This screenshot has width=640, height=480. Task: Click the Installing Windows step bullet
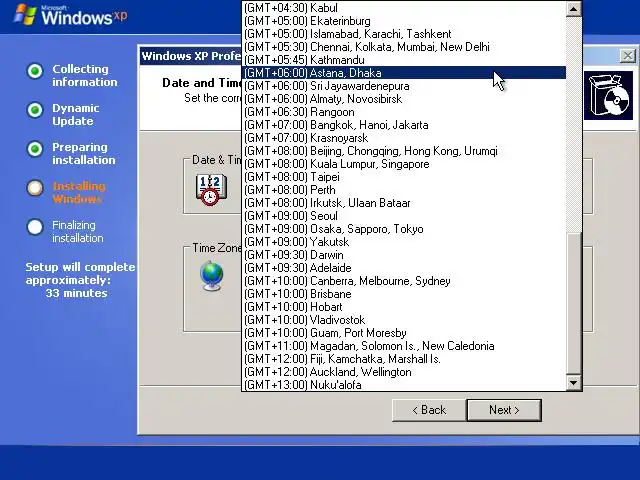[x=35, y=188]
